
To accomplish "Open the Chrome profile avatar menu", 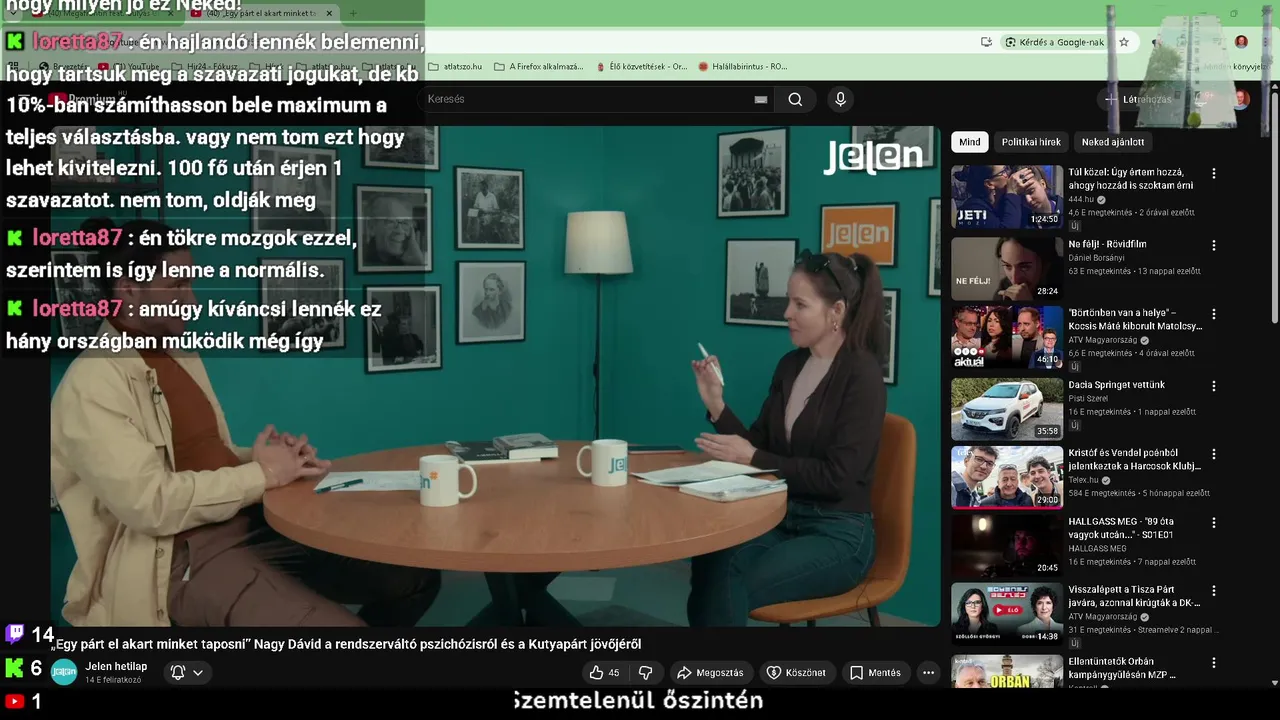I will pyautogui.click(x=1241, y=42).
